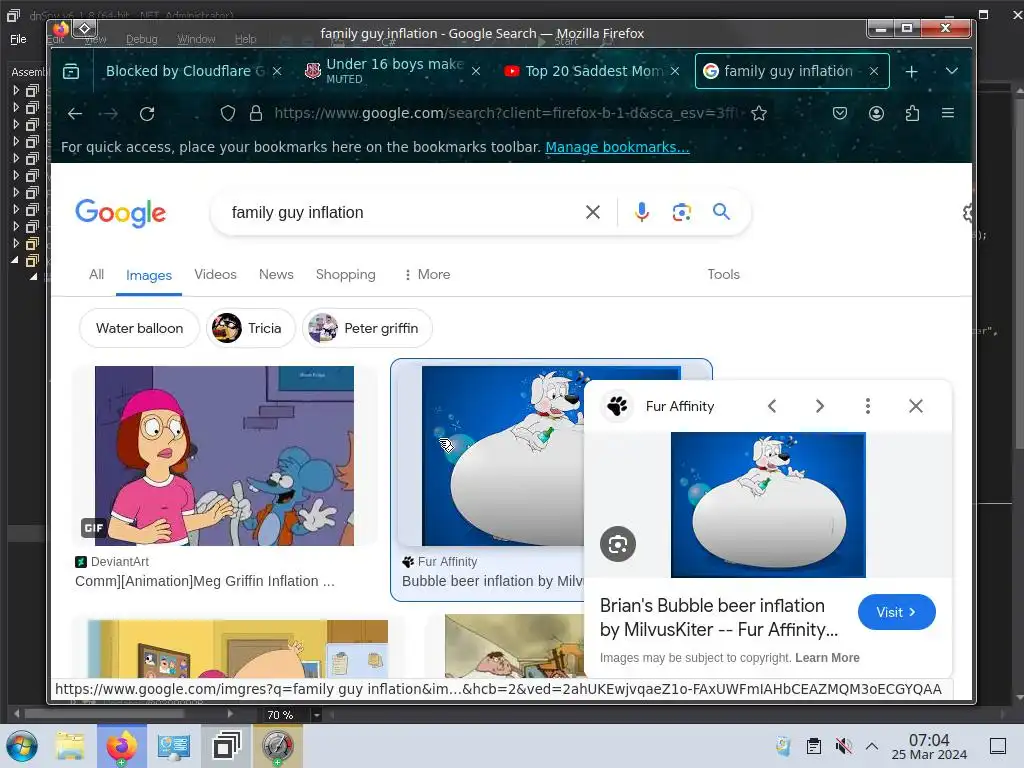The width and height of the screenshot is (1024, 768).
Task: Click the Show desktop notification button
Action: [x=998, y=746]
